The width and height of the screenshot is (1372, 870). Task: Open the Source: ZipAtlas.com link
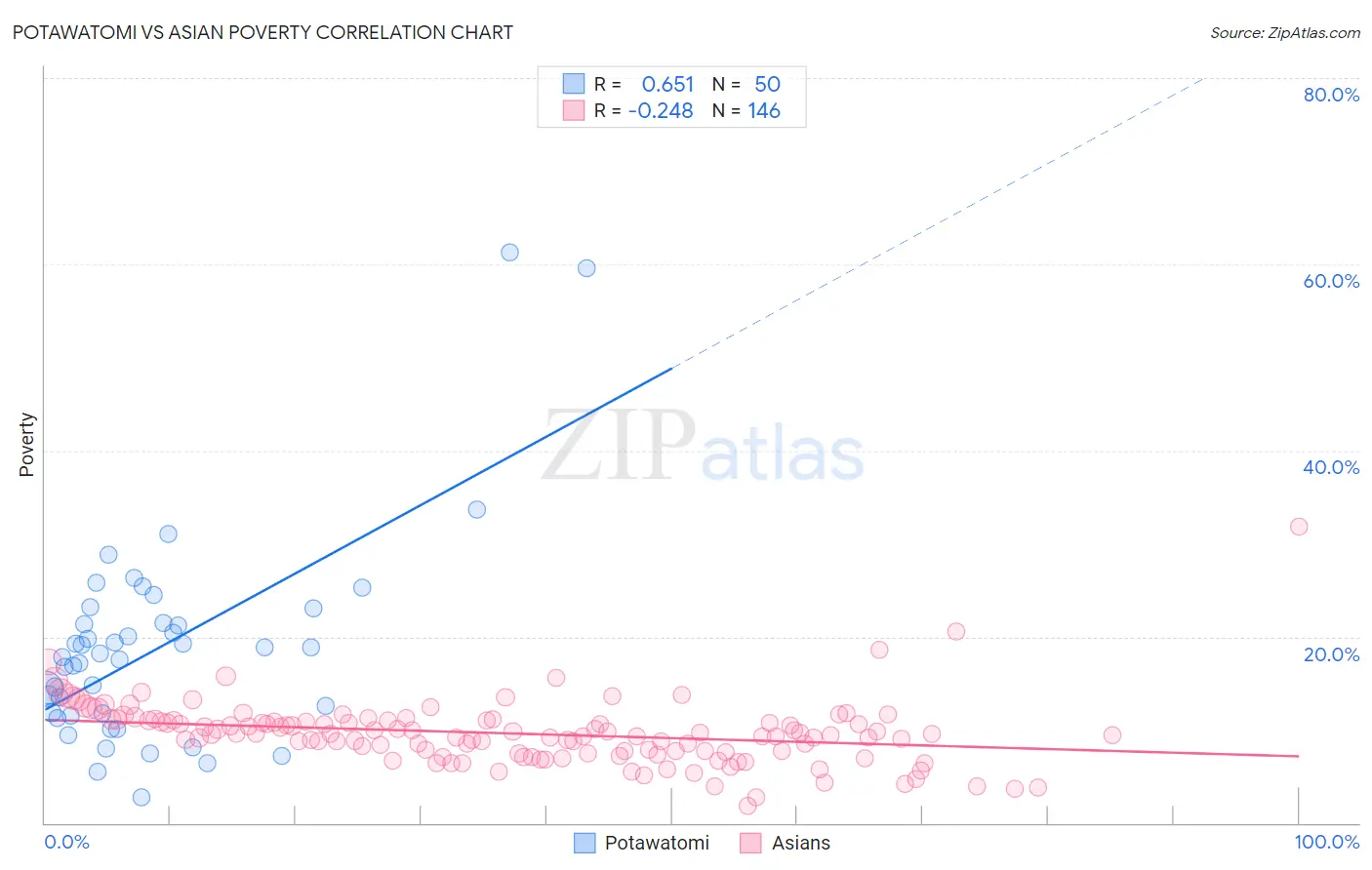[x=1285, y=32]
